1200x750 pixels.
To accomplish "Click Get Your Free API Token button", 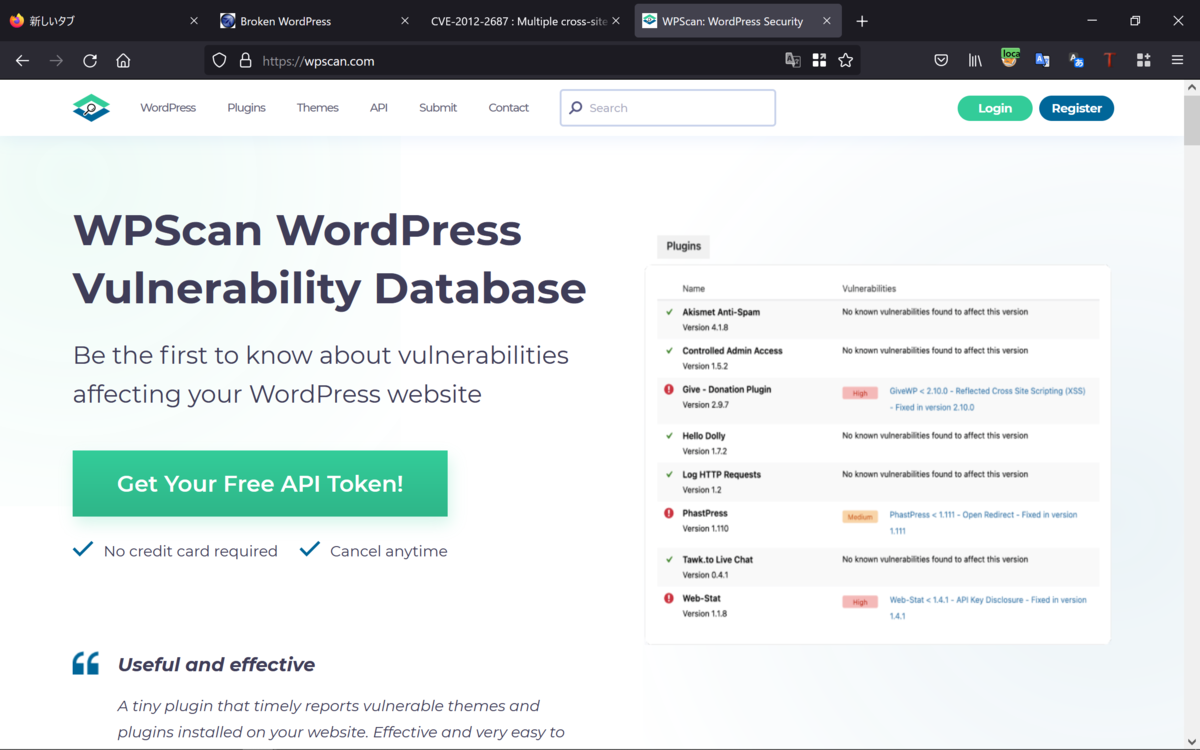I will click(x=260, y=484).
